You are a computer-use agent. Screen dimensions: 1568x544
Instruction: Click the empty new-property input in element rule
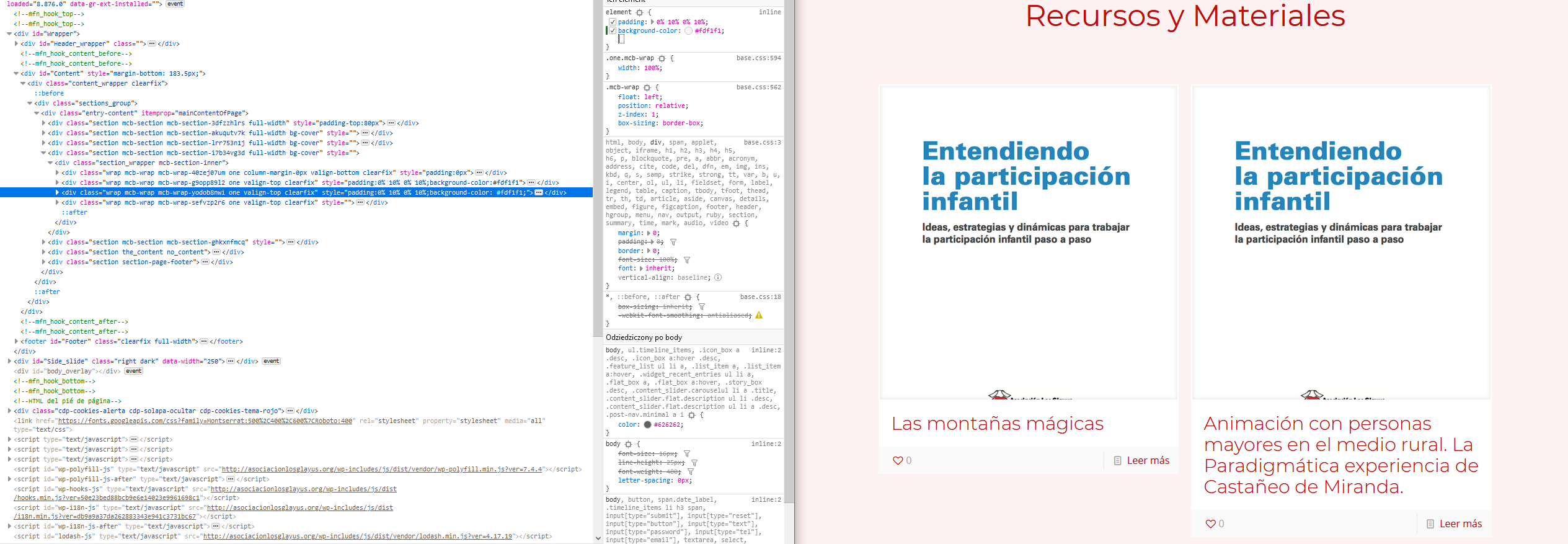pyautogui.click(x=621, y=39)
